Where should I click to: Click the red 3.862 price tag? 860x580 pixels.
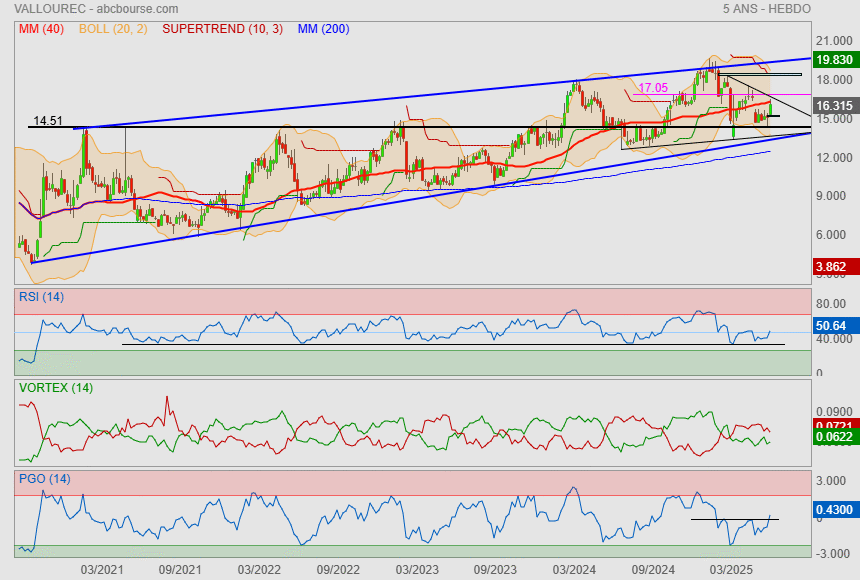834,267
